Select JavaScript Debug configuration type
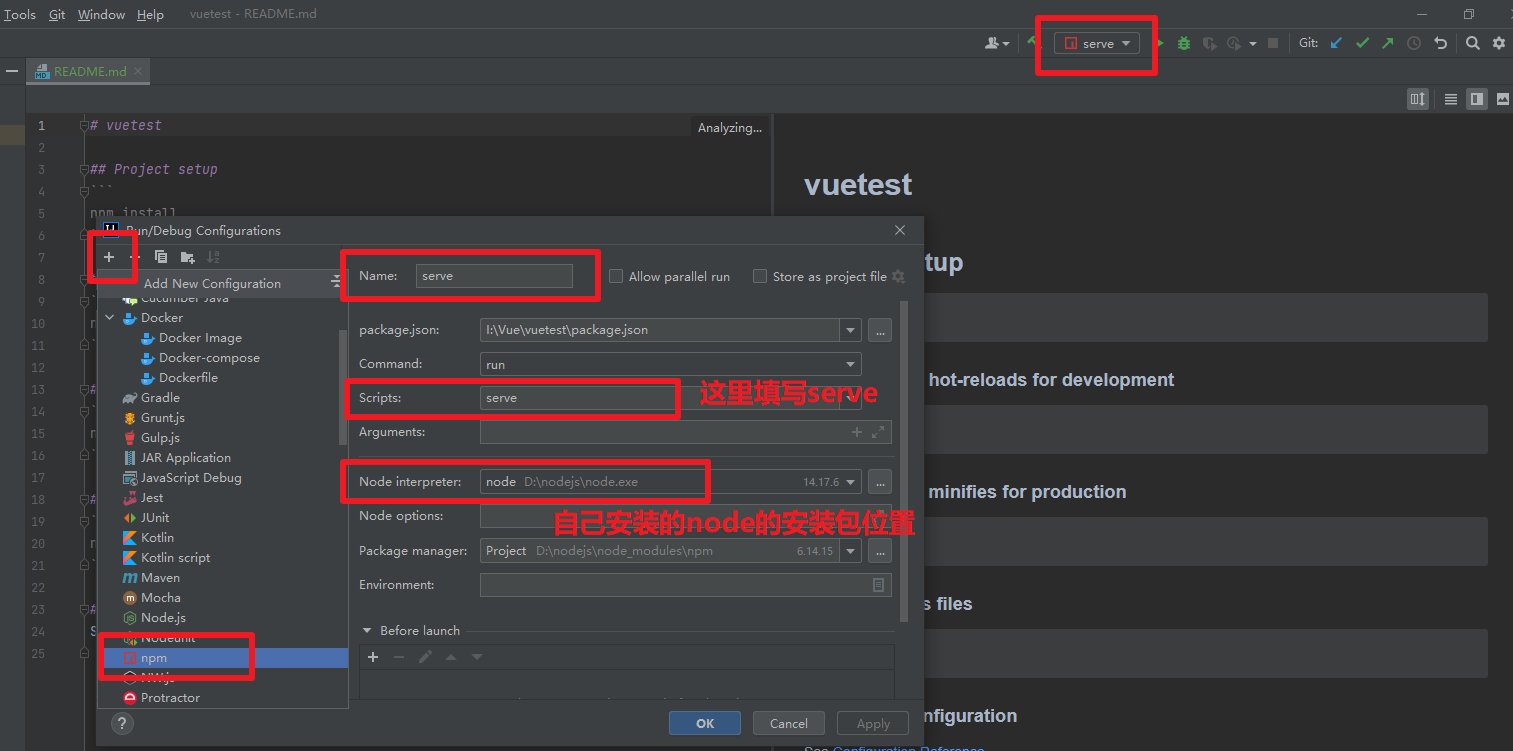The image size is (1513, 751). pos(191,478)
